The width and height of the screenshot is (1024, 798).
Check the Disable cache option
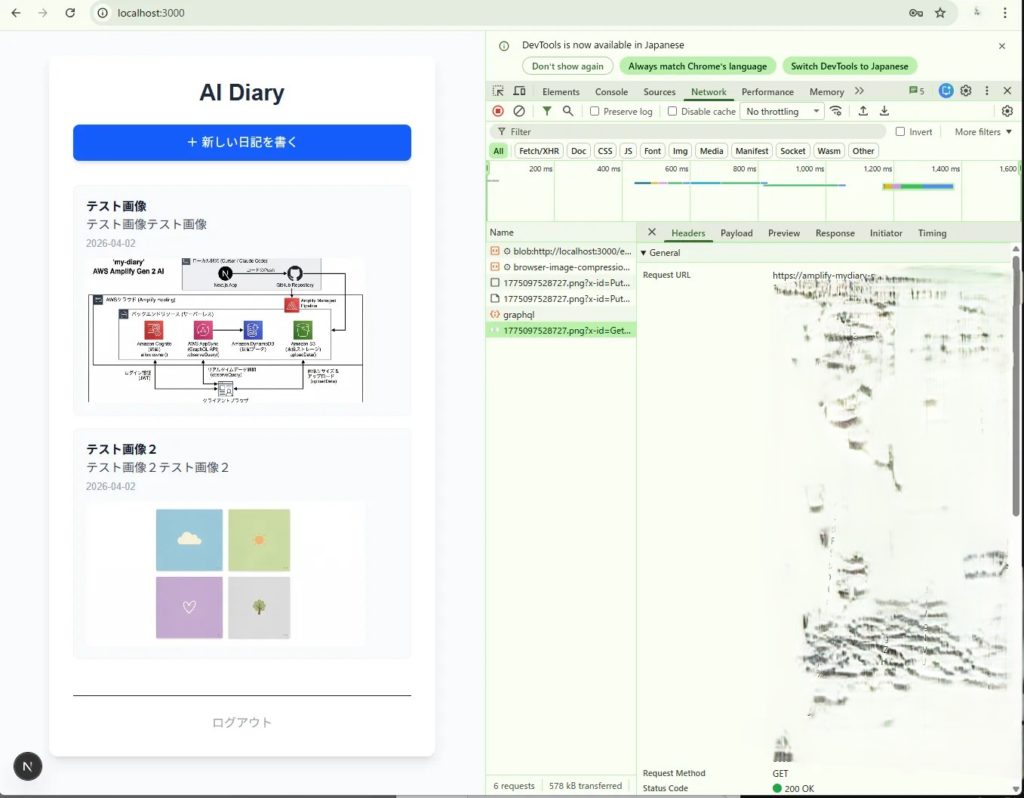[673, 112]
